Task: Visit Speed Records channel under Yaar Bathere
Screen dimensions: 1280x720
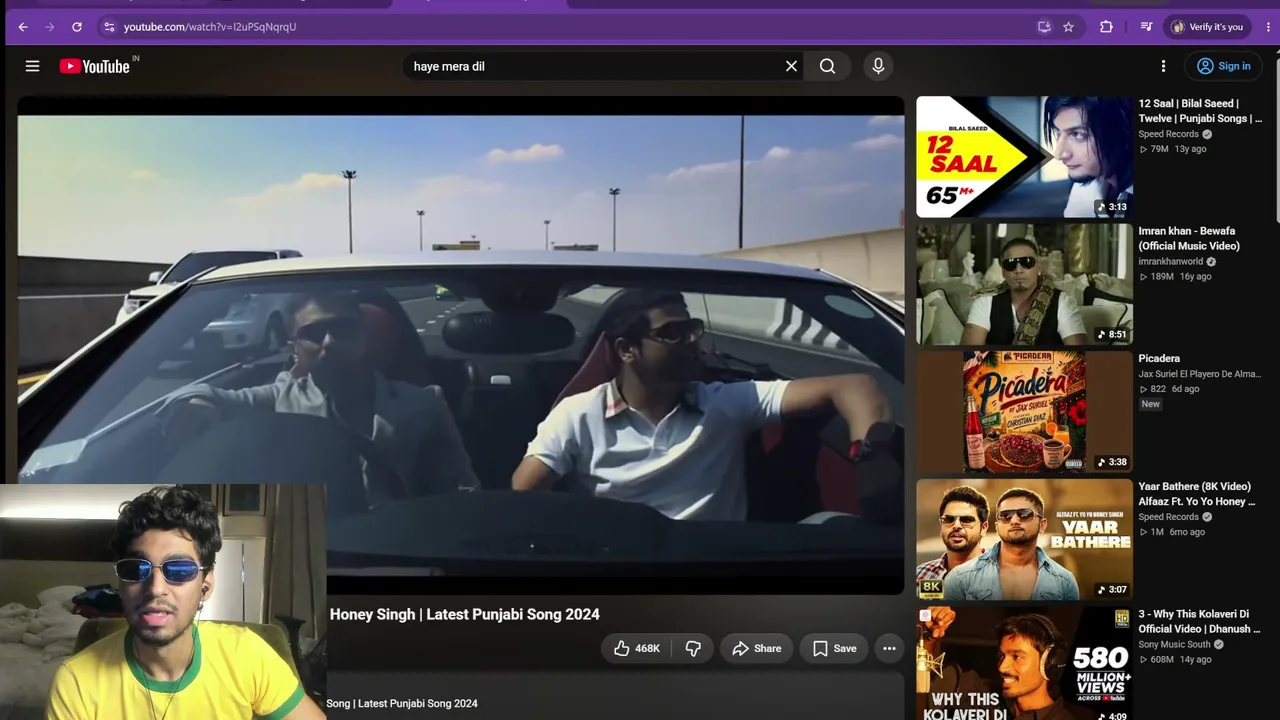Action: coord(1168,517)
